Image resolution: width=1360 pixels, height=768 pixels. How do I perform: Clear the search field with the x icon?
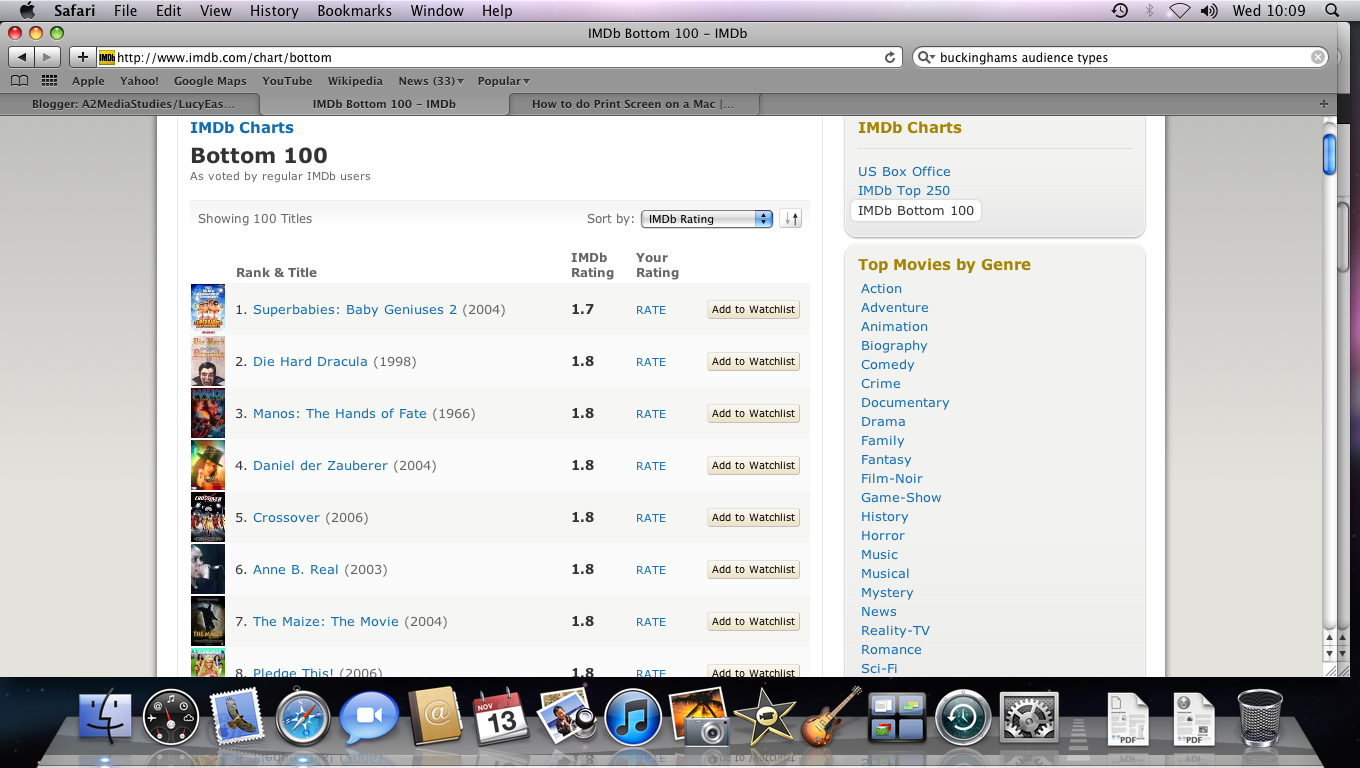tap(1318, 57)
